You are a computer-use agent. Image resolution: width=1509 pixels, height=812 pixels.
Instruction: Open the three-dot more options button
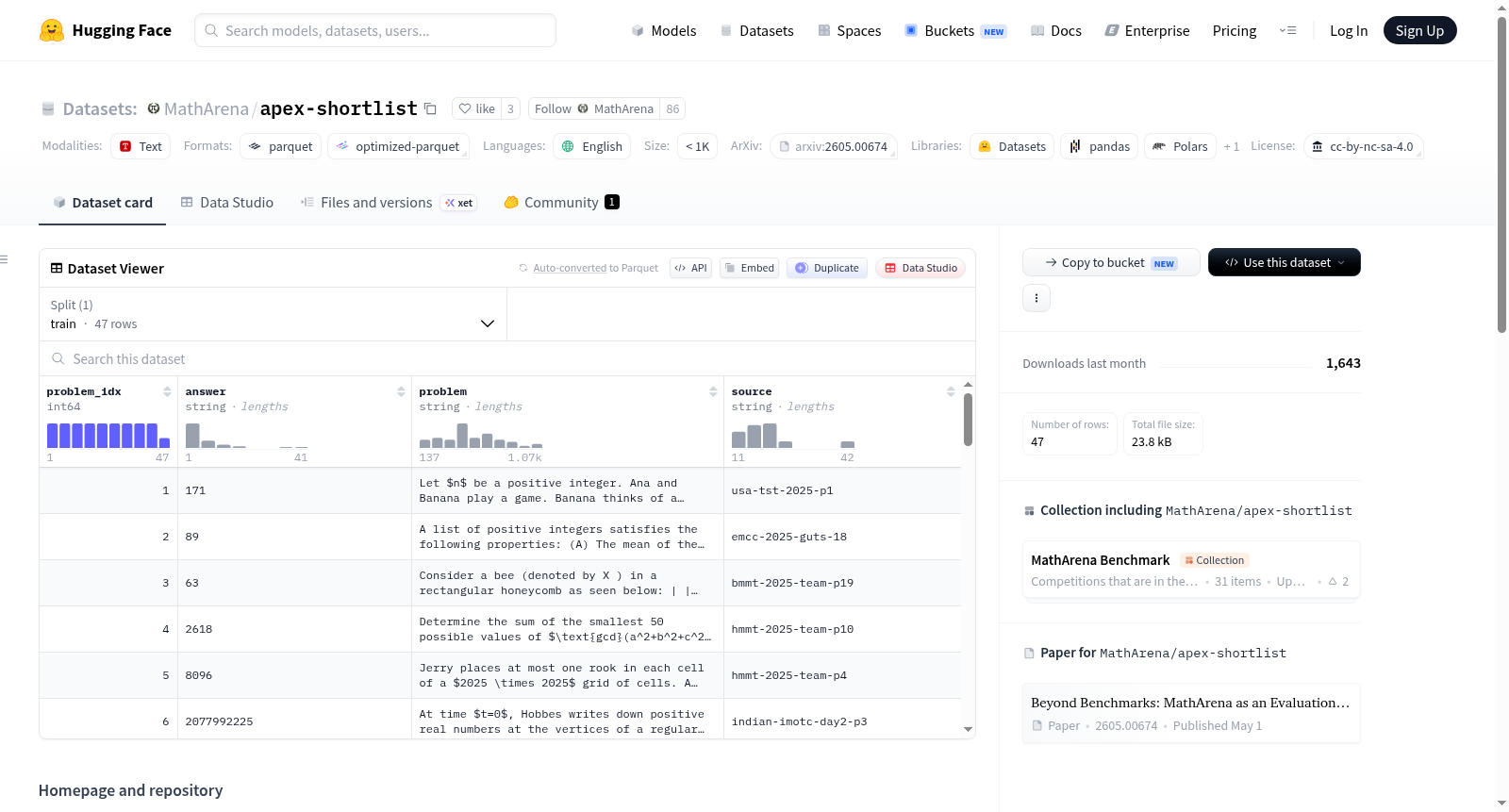point(1036,298)
